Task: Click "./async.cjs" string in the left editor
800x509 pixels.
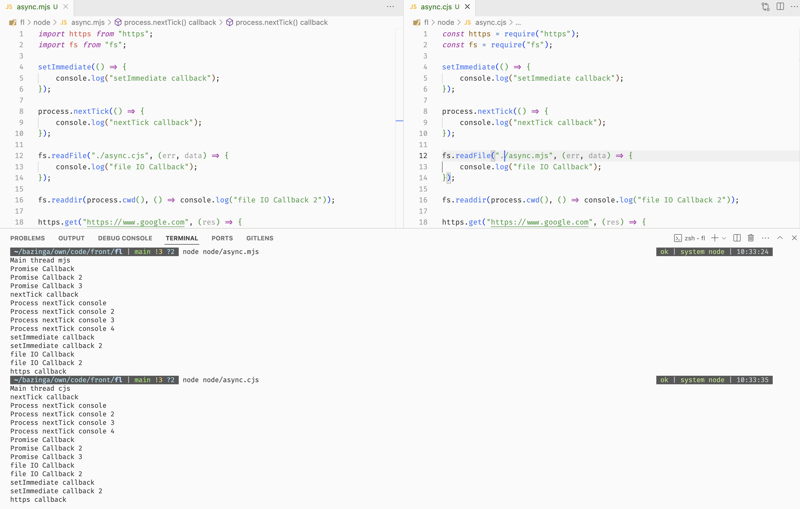Action: 120,156
